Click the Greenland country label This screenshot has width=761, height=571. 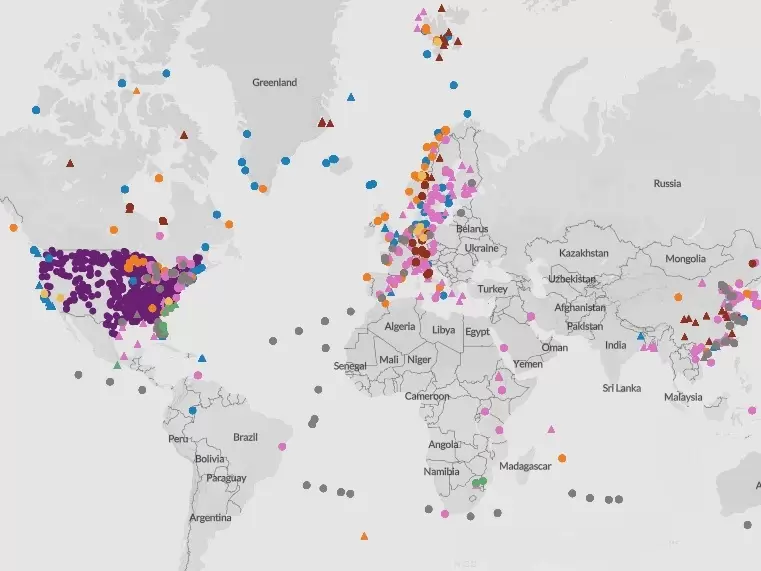(274, 83)
